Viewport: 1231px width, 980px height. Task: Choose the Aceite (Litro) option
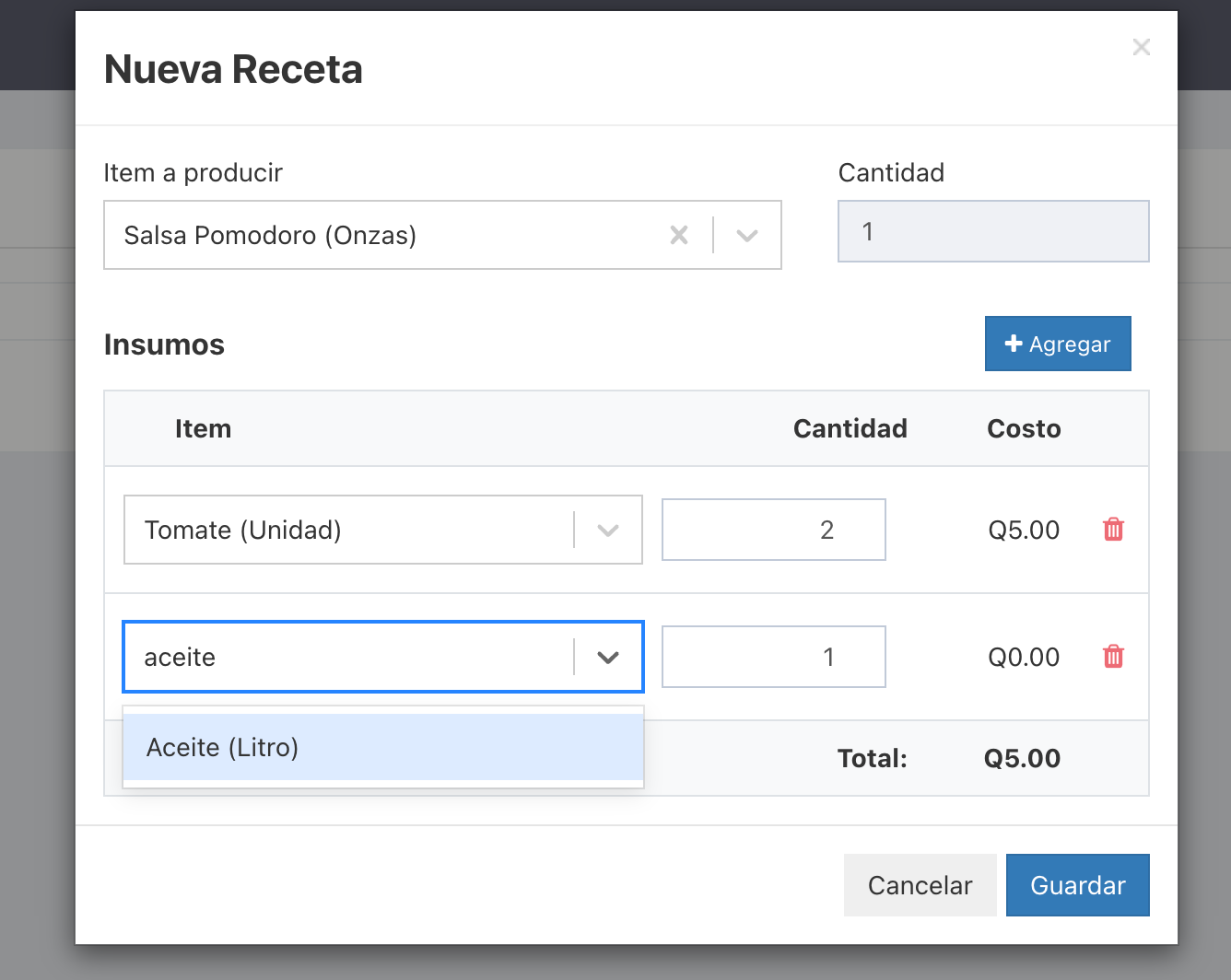tap(383, 747)
